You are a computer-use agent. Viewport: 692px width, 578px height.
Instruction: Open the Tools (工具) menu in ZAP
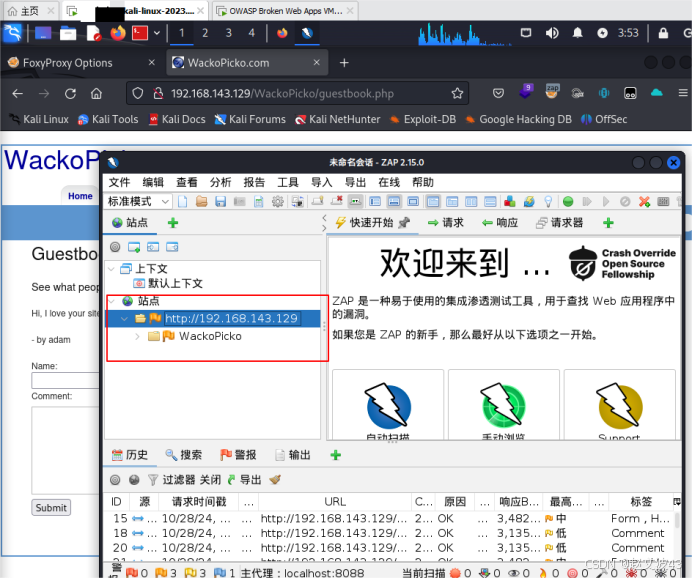[288, 182]
